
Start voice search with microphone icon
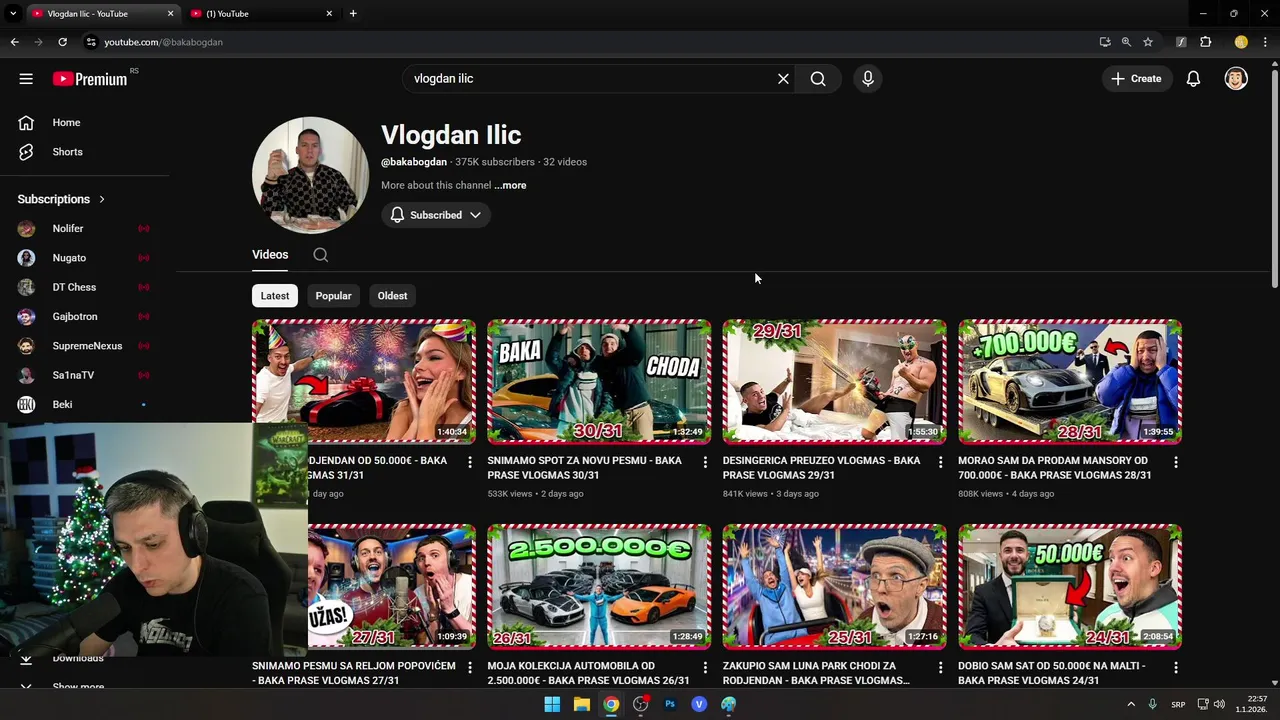(867, 79)
